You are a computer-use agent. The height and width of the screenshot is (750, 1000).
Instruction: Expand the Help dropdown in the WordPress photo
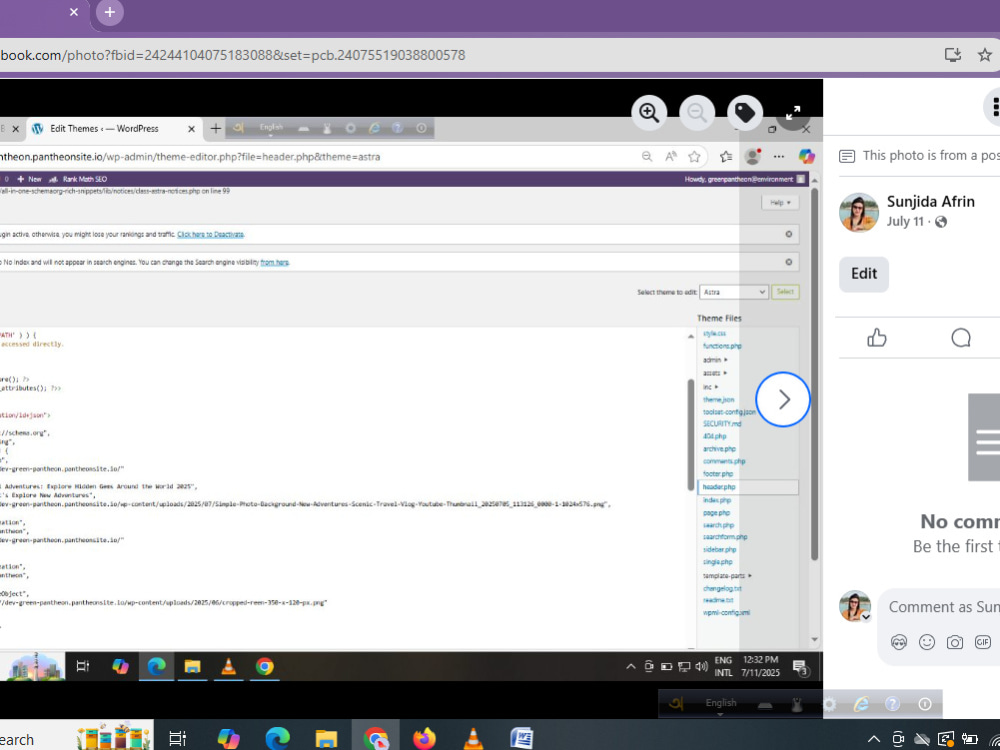click(x=780, y=202)
